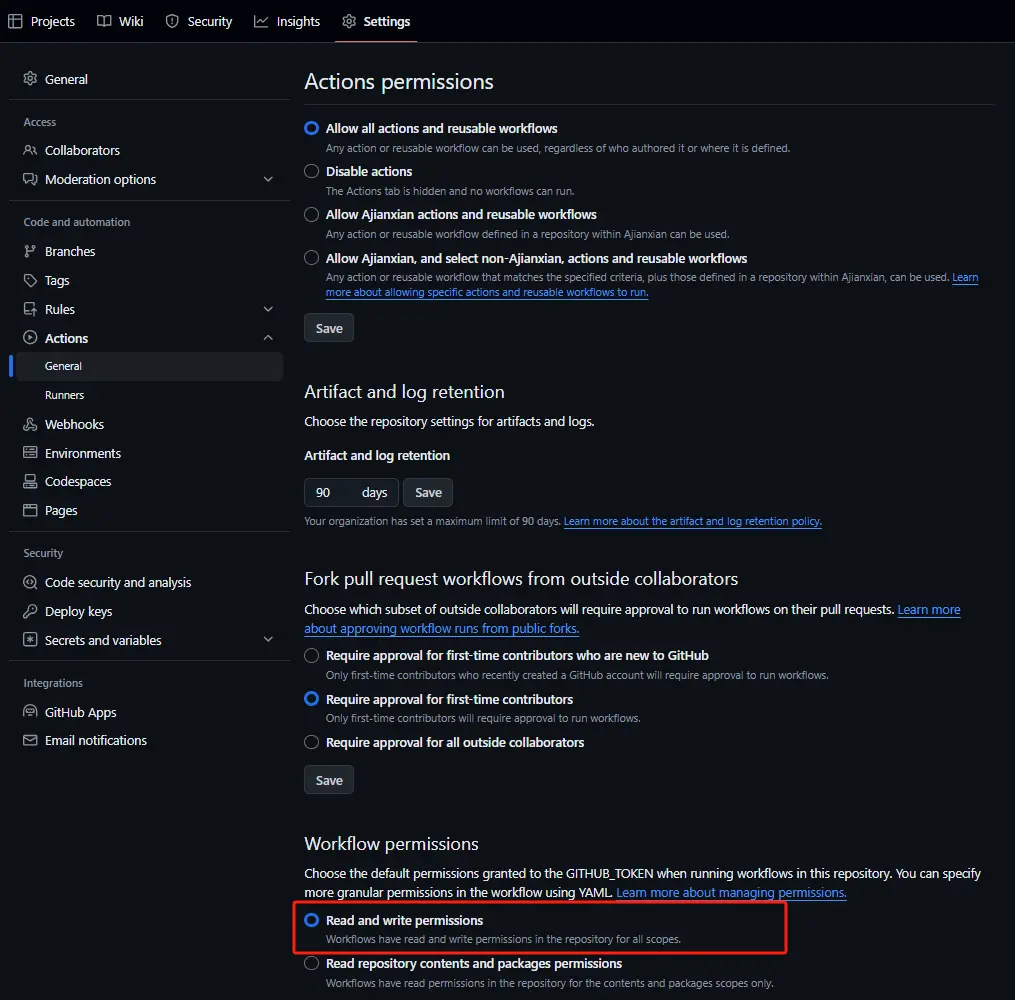Collapse the Actions sidebar section
The height and width of the screenshot is (1000, 1015).
268,339
